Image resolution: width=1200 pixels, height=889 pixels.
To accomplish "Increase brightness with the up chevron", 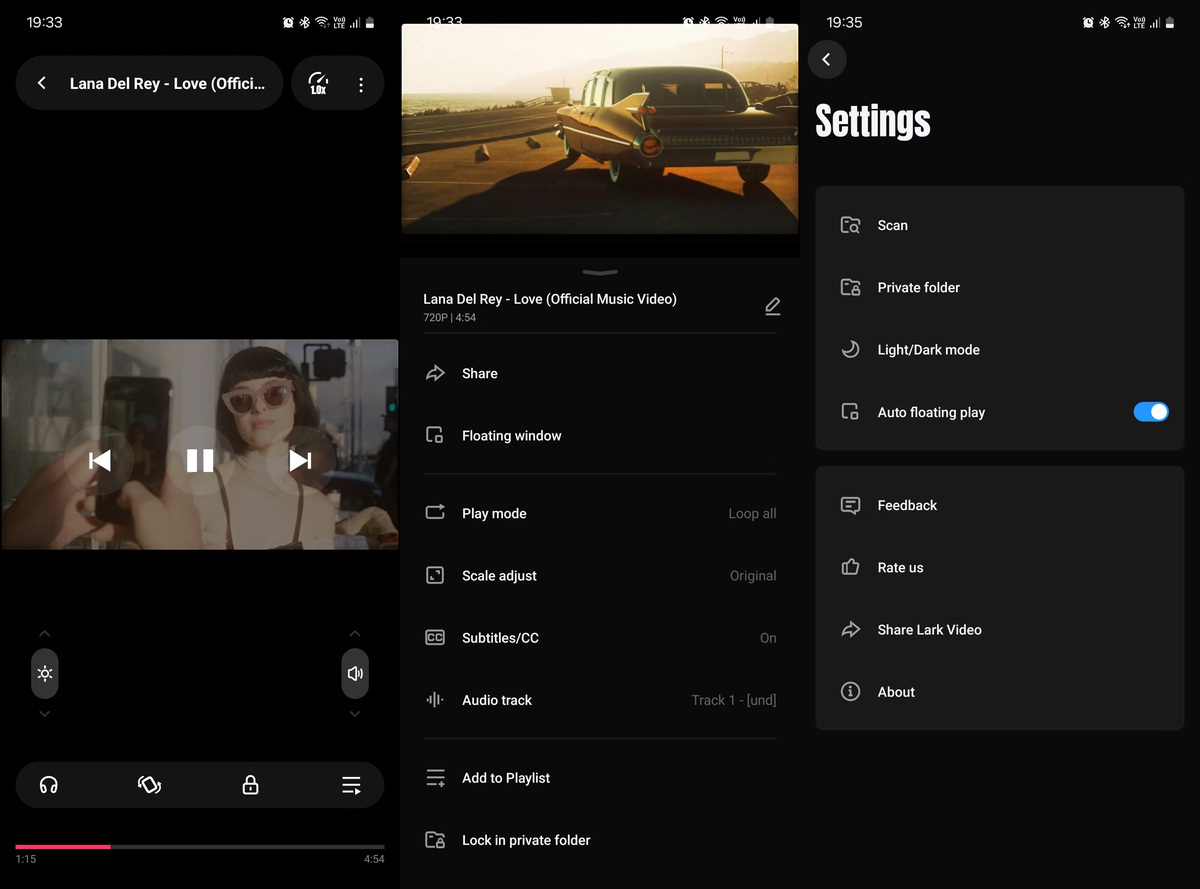I will tap(45, 634).
